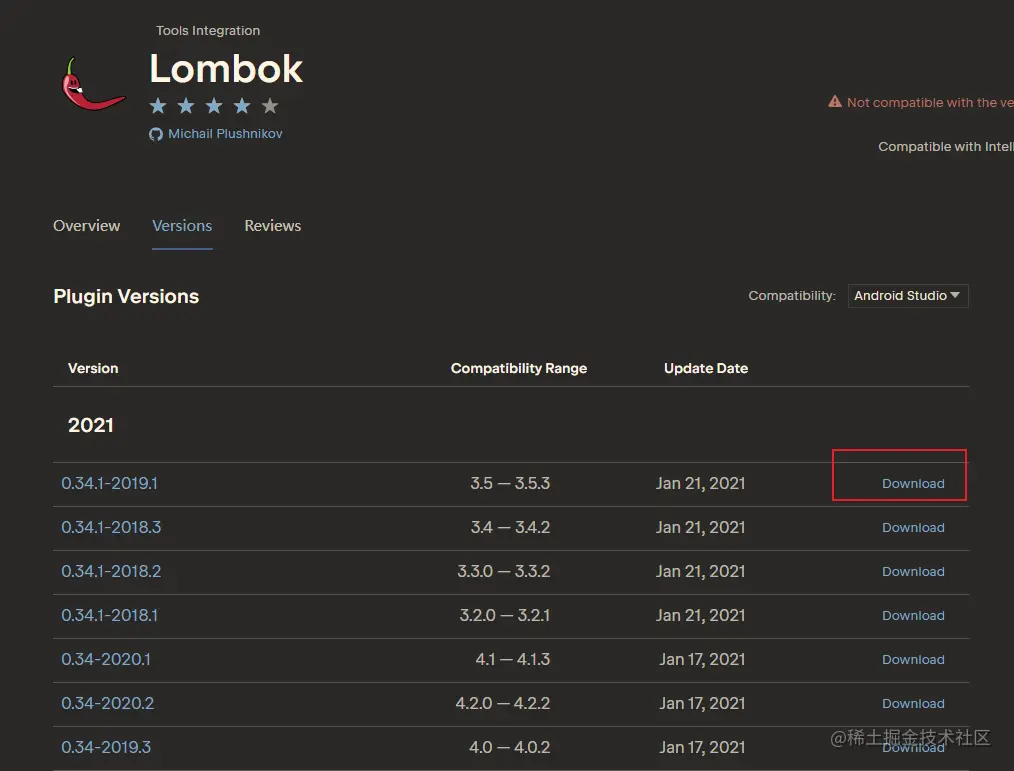
Task: Download version 0.34.1-2018.1
Action: point(913,615)
